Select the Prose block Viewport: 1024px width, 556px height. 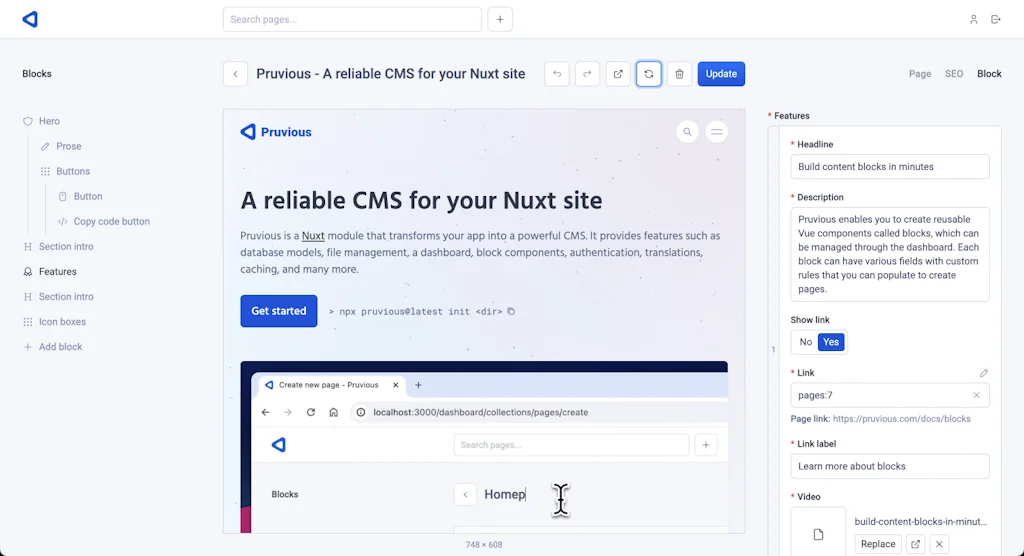tap(69, 146)
